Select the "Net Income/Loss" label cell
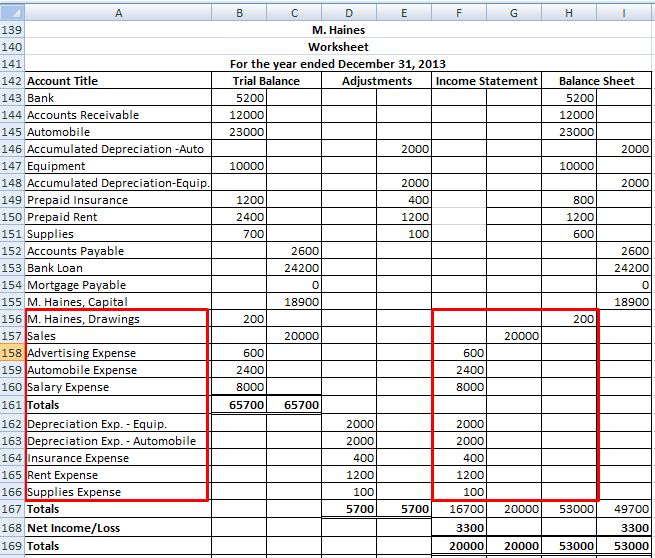The image size is (655, 558). 118,527
